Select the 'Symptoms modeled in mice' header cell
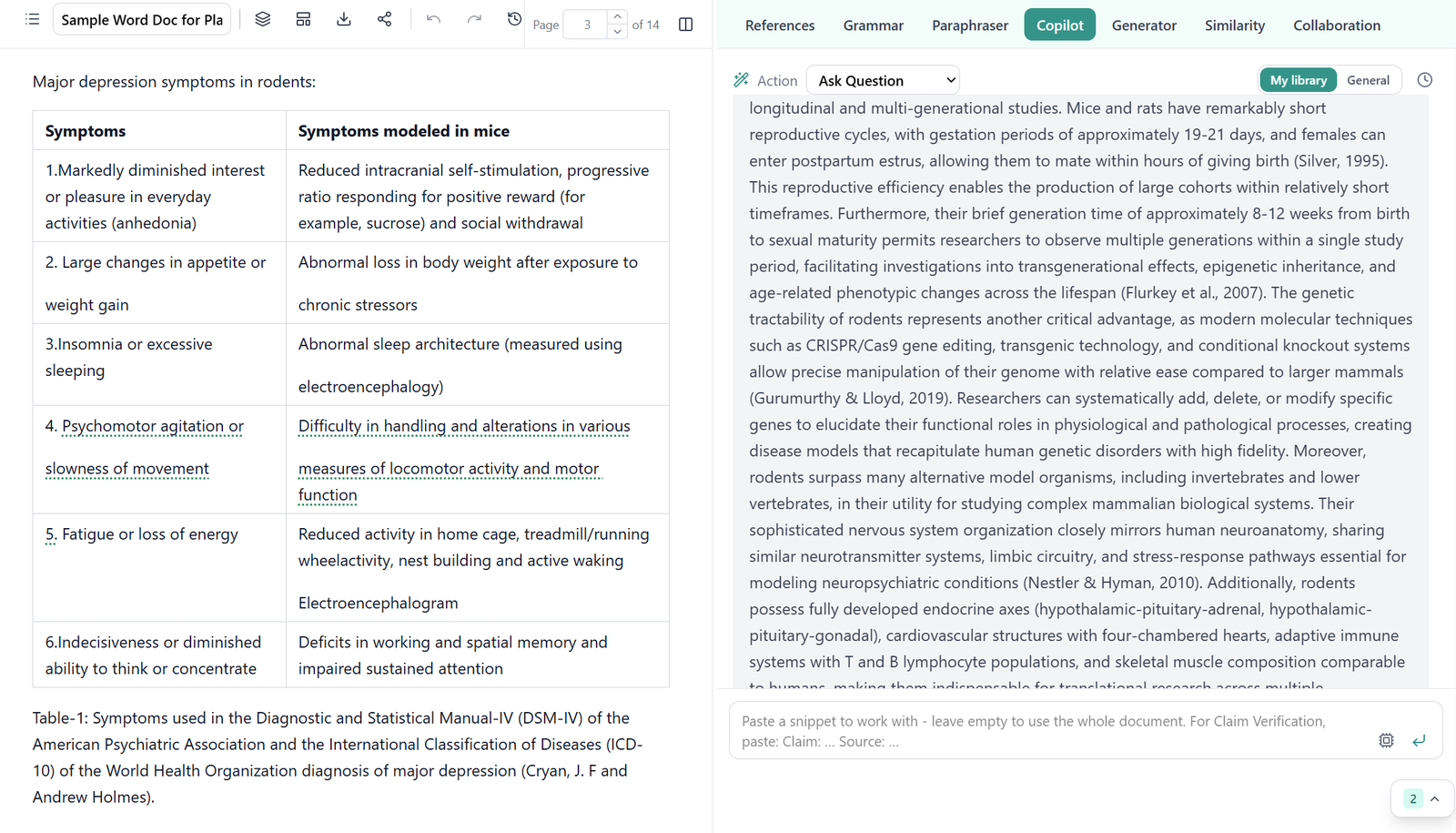1456x833 pixels. (x=478, y=130)
